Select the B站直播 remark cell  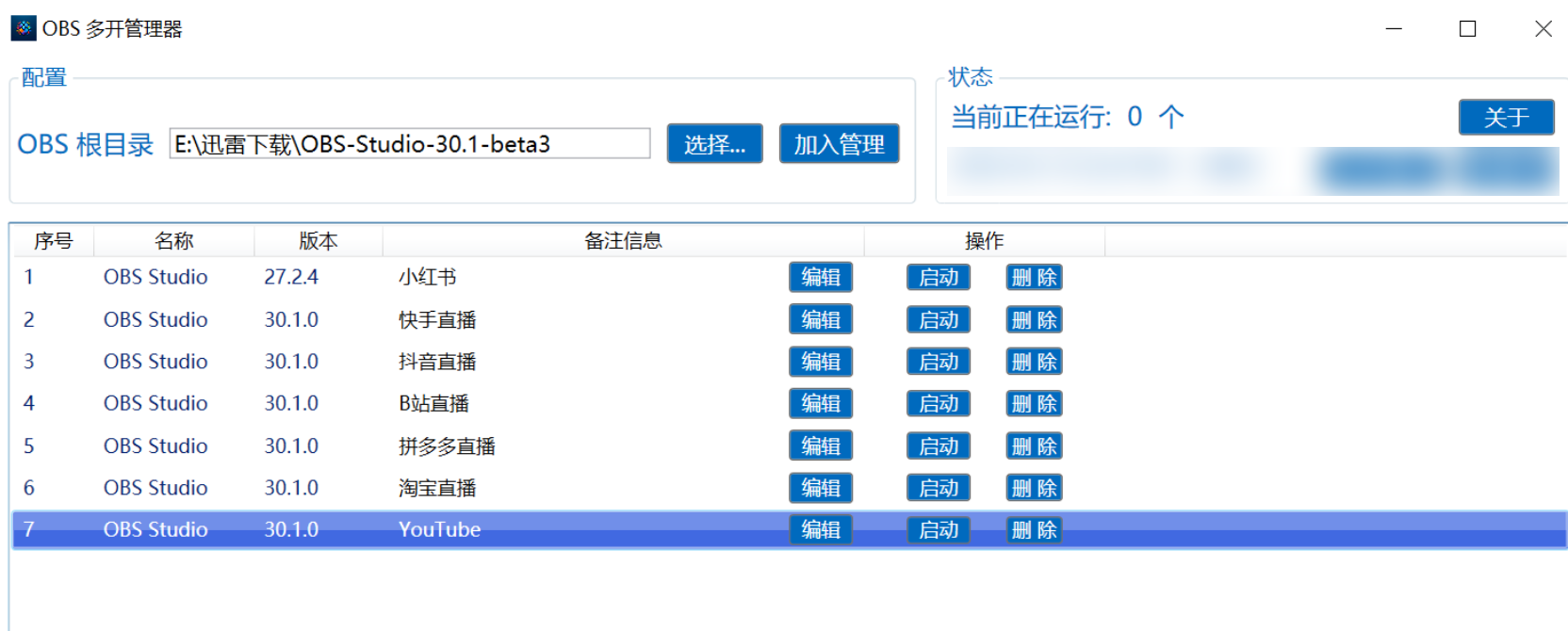[433, 403]
